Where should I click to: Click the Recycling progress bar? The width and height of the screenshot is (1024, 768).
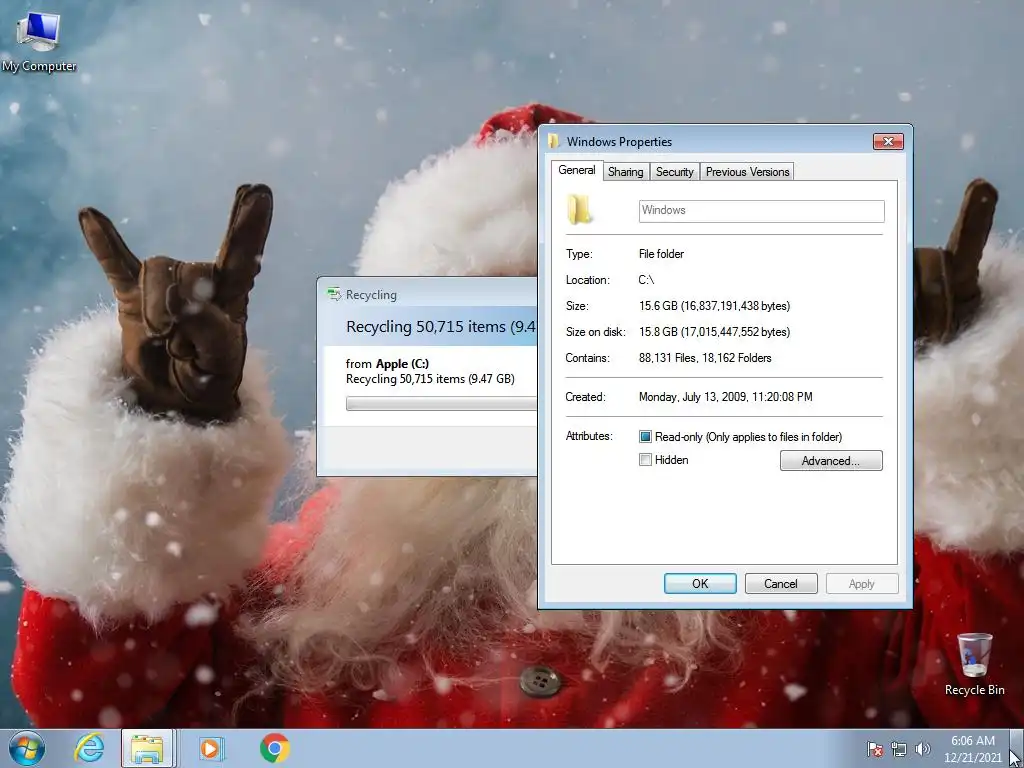tap(441, 404)
